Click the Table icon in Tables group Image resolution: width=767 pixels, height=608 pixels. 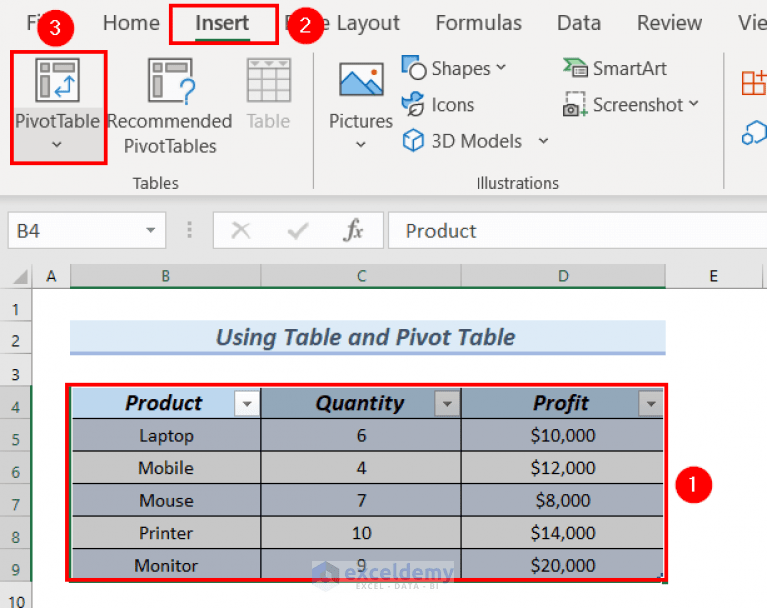269,80
